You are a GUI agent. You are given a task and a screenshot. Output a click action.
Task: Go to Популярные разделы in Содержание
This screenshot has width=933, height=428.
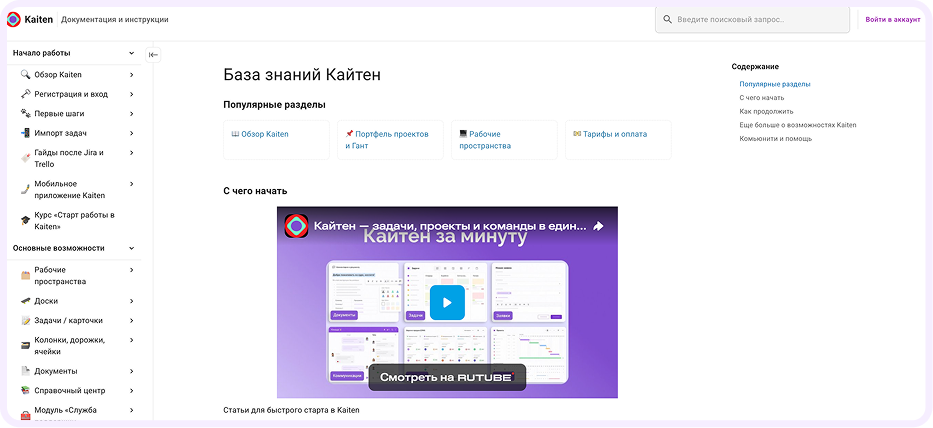pos(775,84)
